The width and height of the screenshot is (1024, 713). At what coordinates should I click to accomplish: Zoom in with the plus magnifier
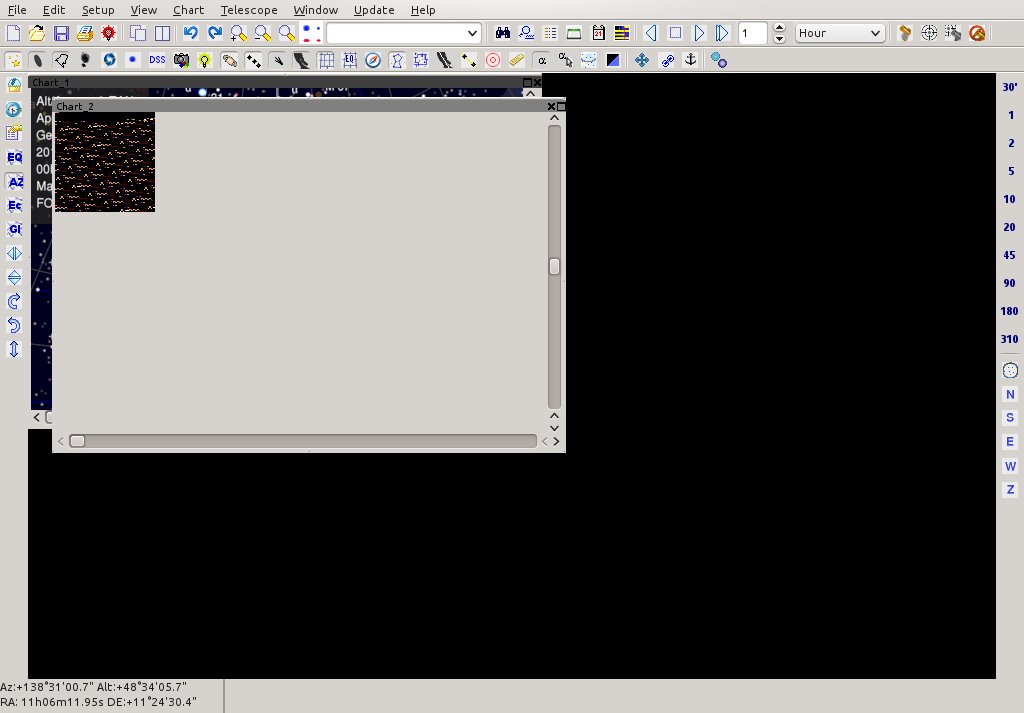238,33
